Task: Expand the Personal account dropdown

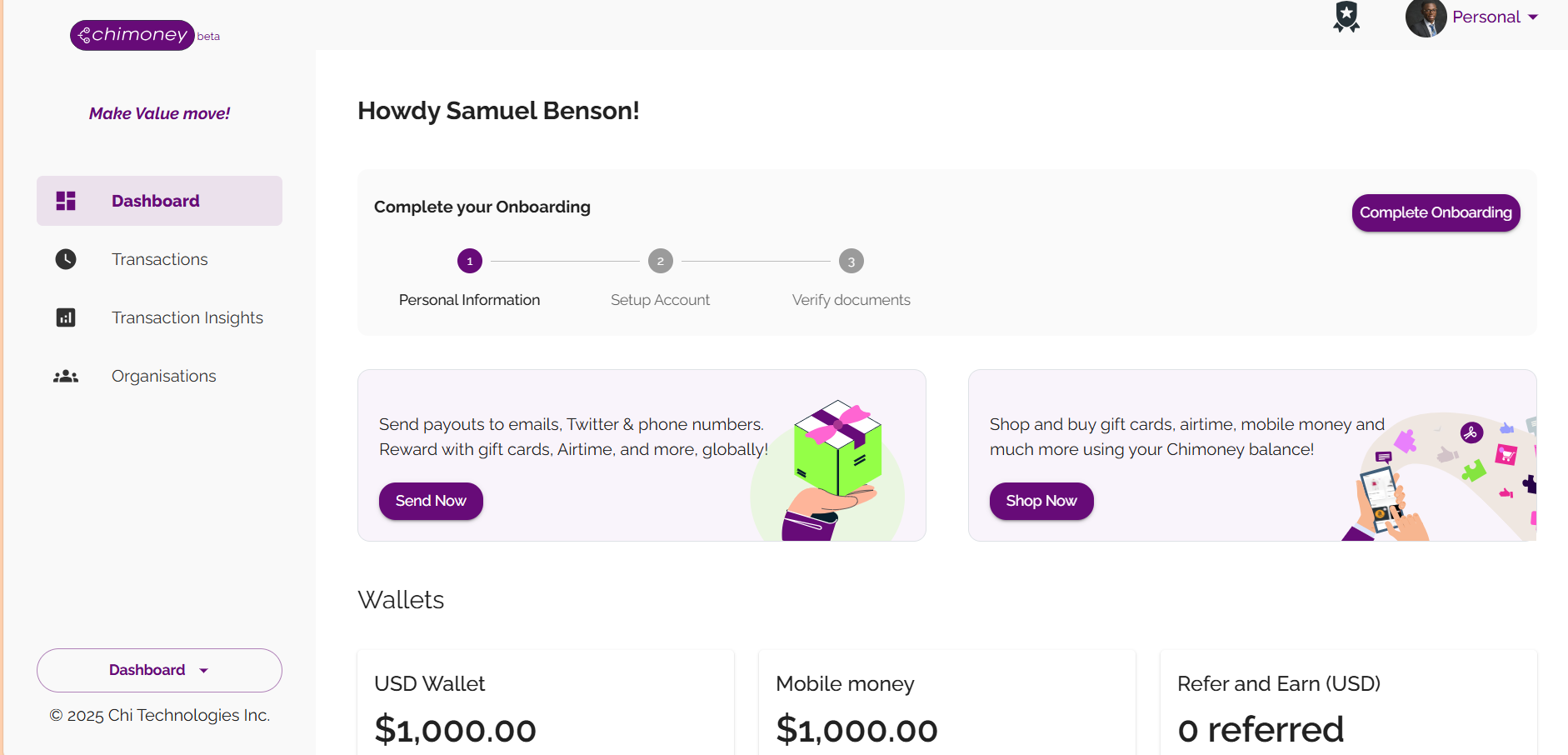Action: click(x=1495, y=17)
